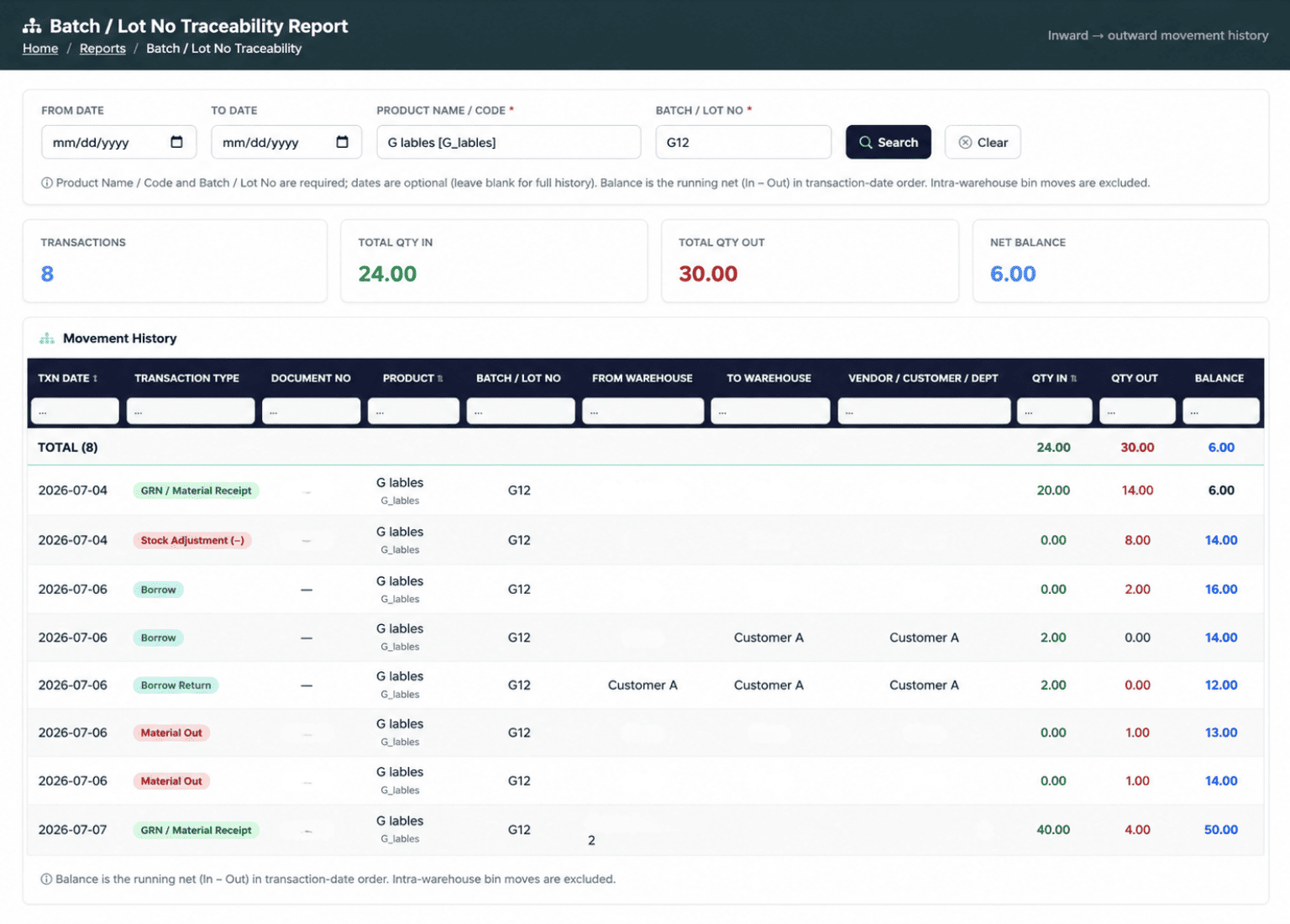This screenshot has width=1290, height=924.
Task: Click the TO WAREHOUSE column header
Action: [768, 379]
